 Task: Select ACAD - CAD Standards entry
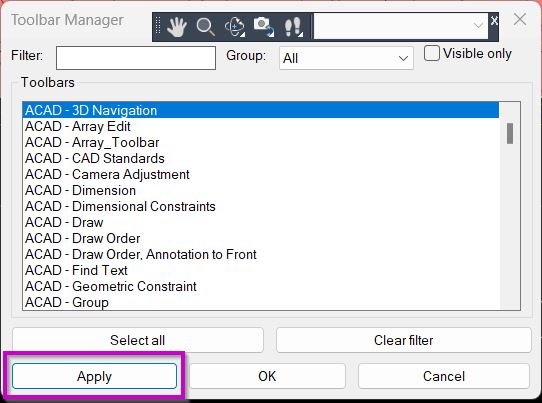pos(261,158)
